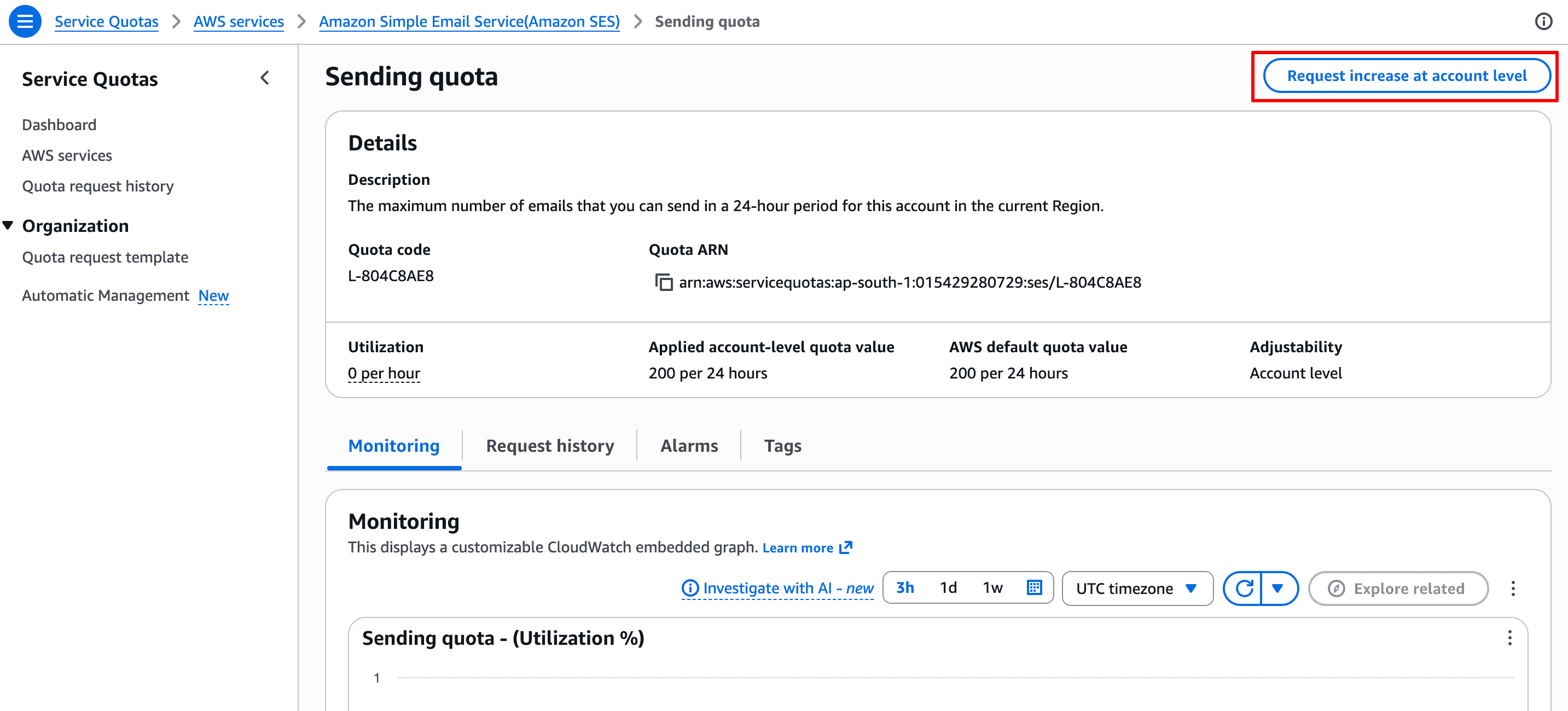Open Automatic Management in sidebar
1568x711 pixels.
pos(105,295)
